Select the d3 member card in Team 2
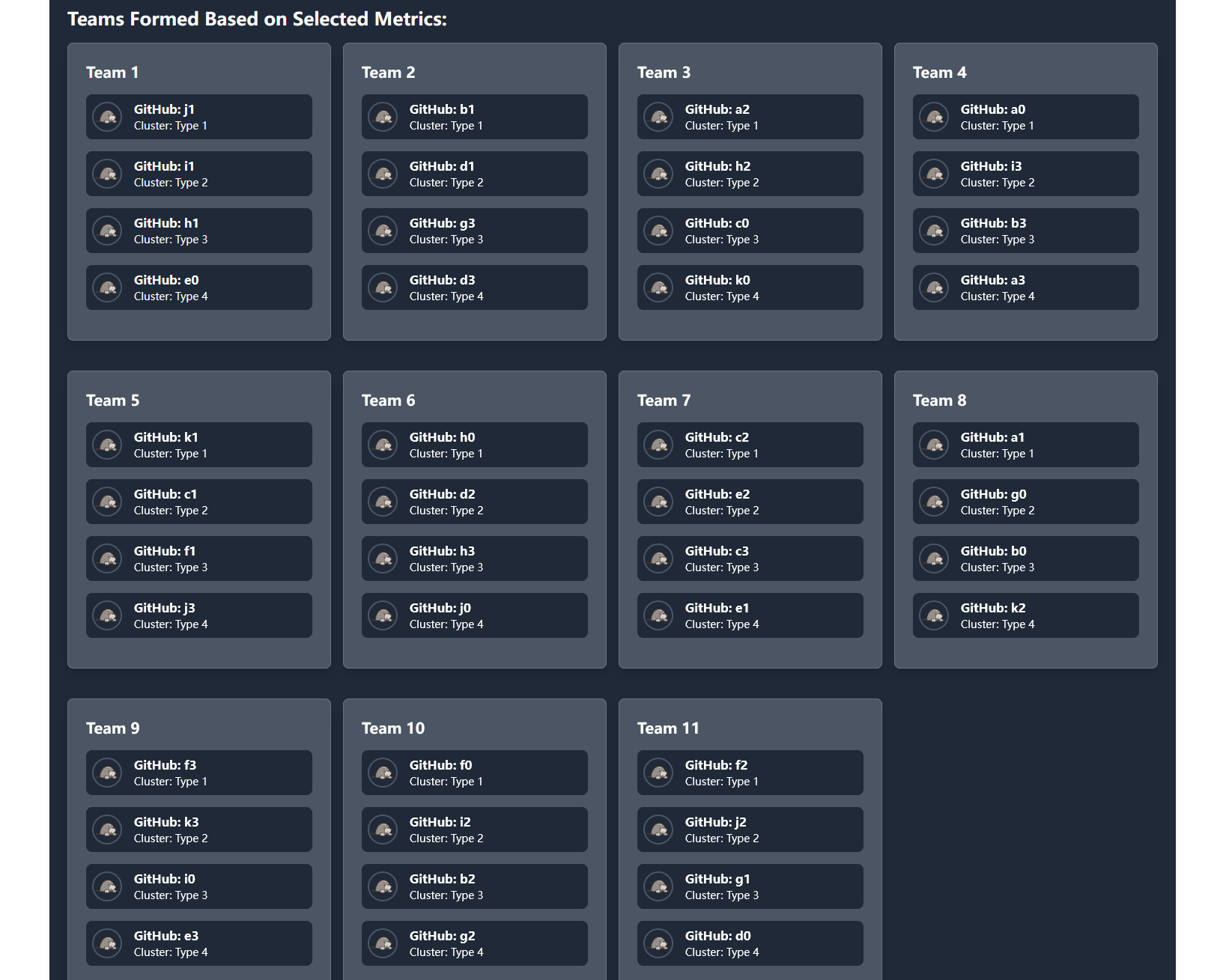The height and width of the screenshot is (980, 1220). pos(474,287)
